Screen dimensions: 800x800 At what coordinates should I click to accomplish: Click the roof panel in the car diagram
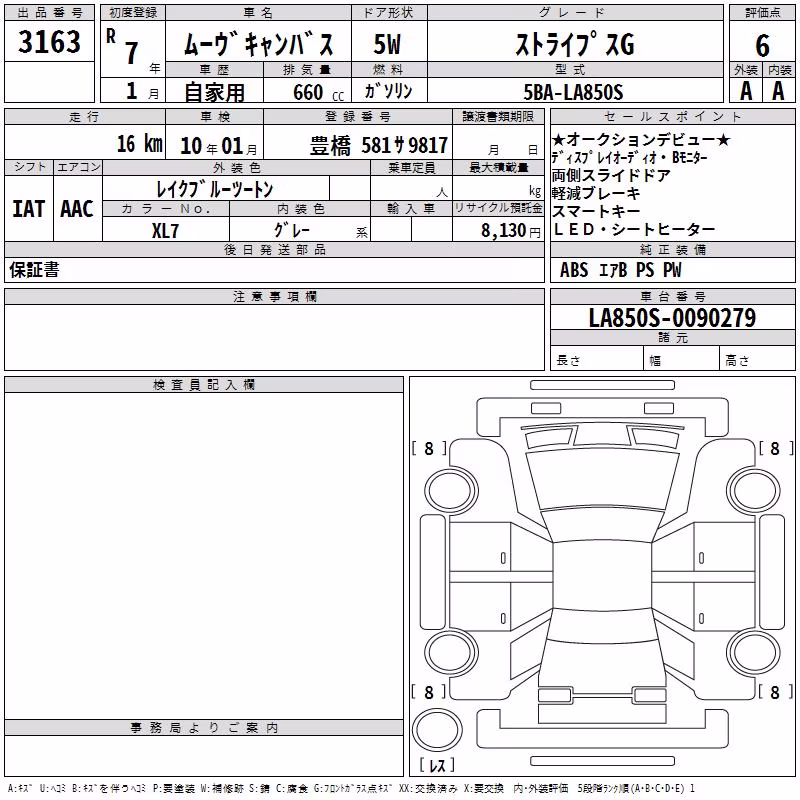(602, 575)
